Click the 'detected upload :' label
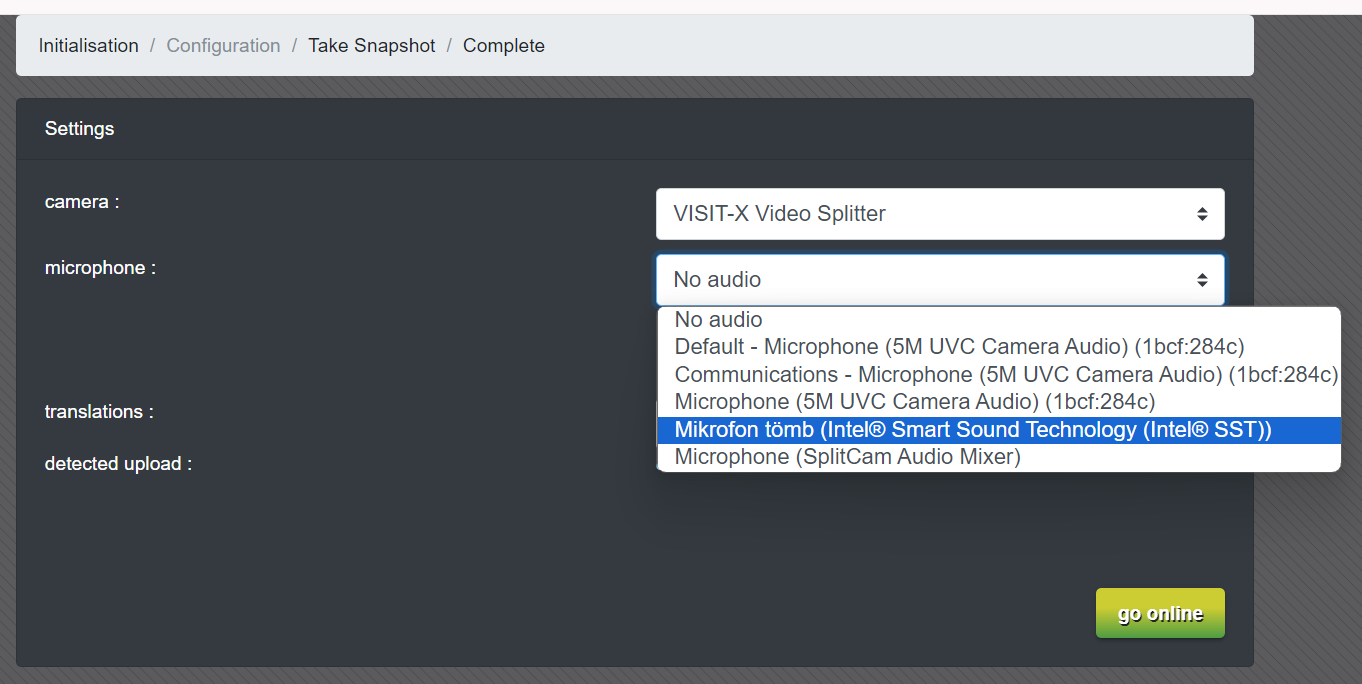This screenshot has height=684, width=1362. click(x=118, y=464)
